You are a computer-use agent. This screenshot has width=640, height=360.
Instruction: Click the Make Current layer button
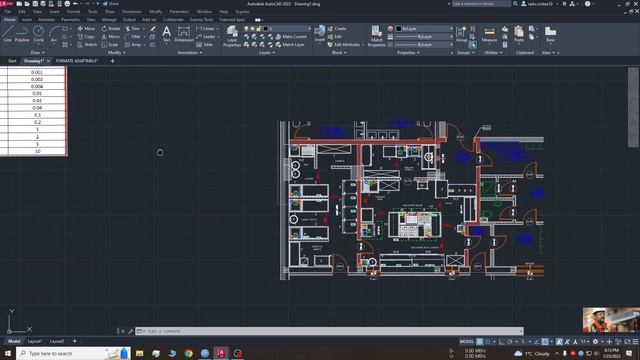coord(291,37)
